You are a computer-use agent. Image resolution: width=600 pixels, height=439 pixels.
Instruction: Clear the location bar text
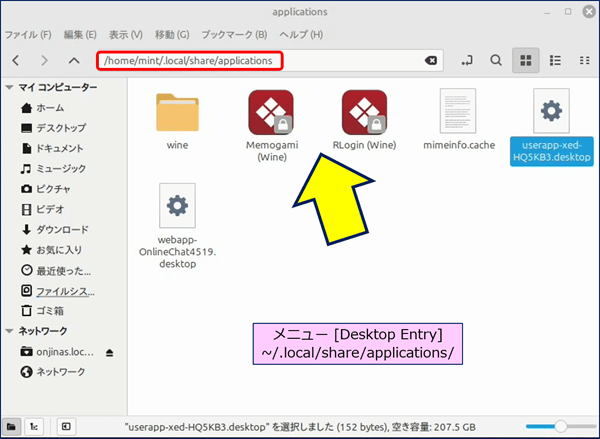[x=430, y=60]
